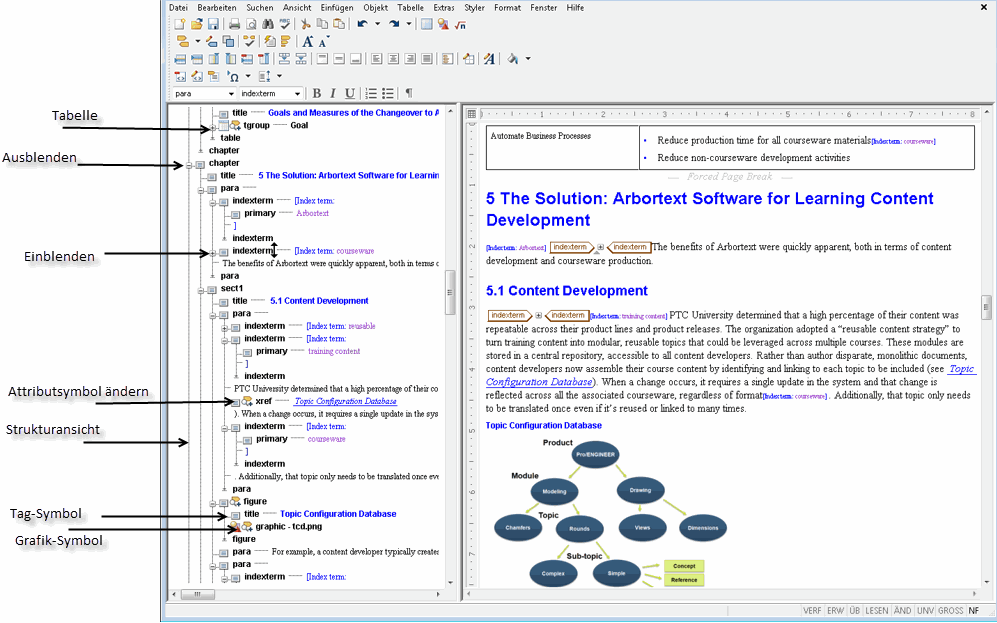Insert a graphic using the picture icon
Image resolution: width=997 pixels, height=623 pixels.
[x=443, y=24]
